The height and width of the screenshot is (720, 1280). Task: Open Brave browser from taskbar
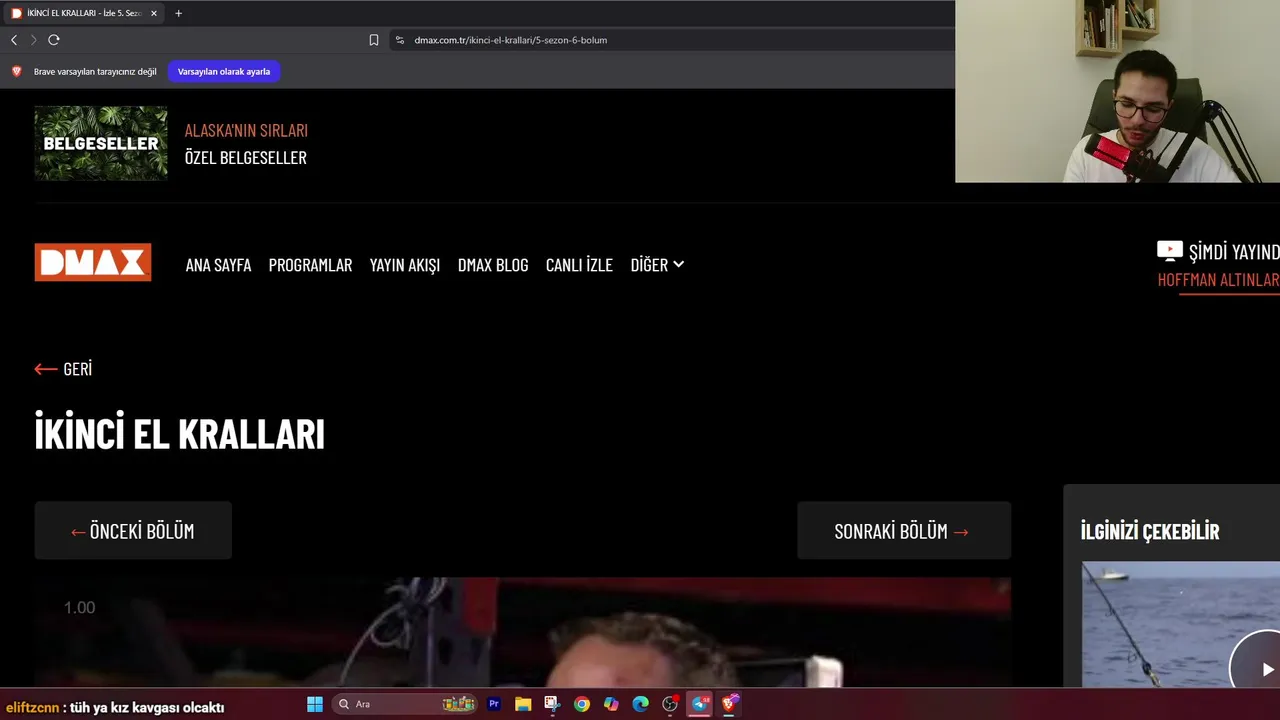point(730,704)
